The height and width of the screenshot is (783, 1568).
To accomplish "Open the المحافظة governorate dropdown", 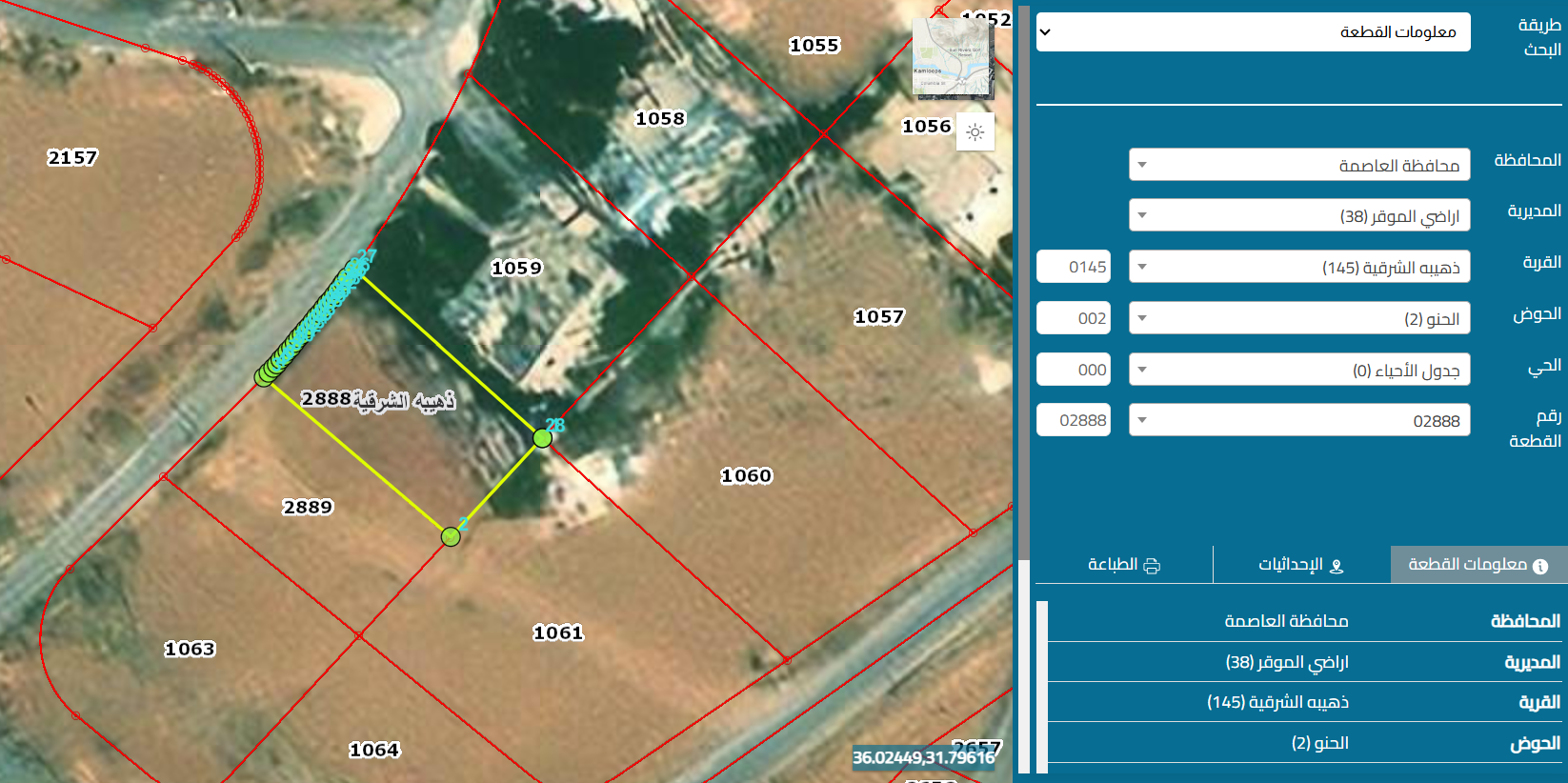I will 1299,165.
